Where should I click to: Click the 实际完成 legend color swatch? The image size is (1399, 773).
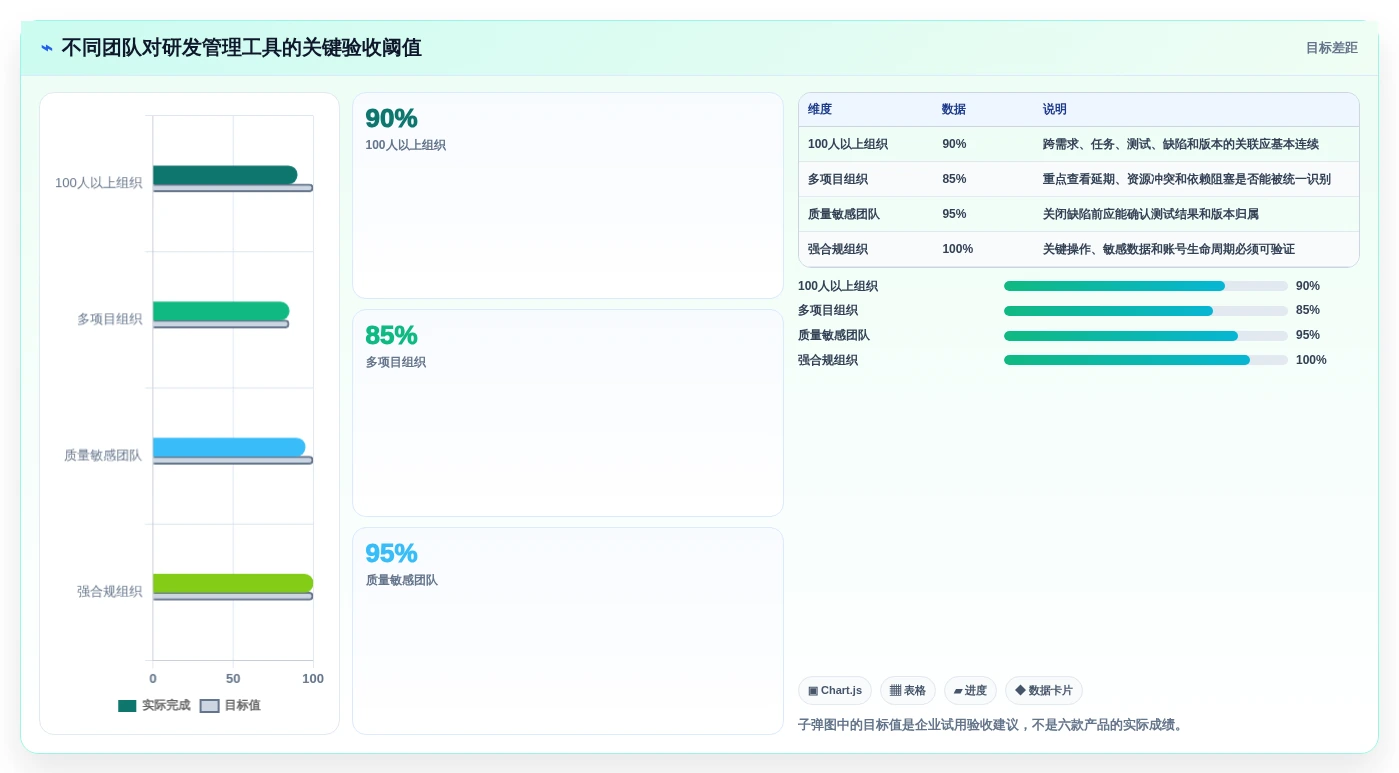tap(127, 705)
